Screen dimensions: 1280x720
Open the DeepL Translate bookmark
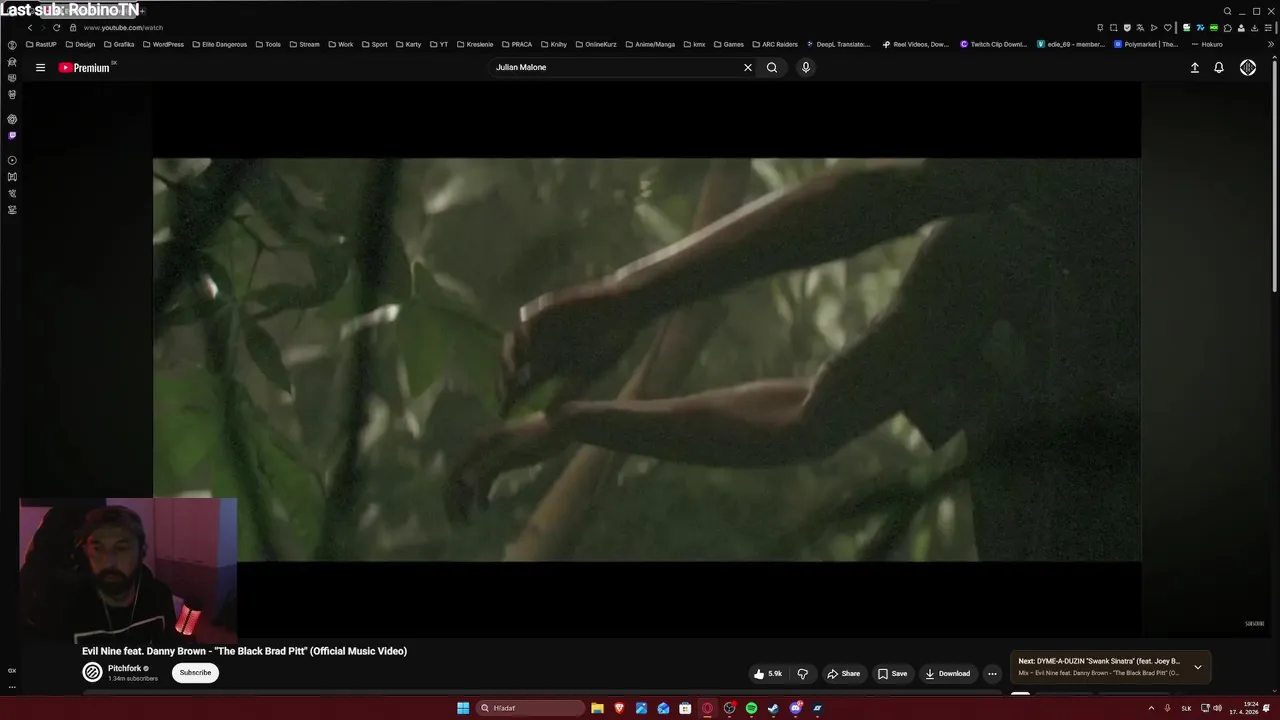838,44
